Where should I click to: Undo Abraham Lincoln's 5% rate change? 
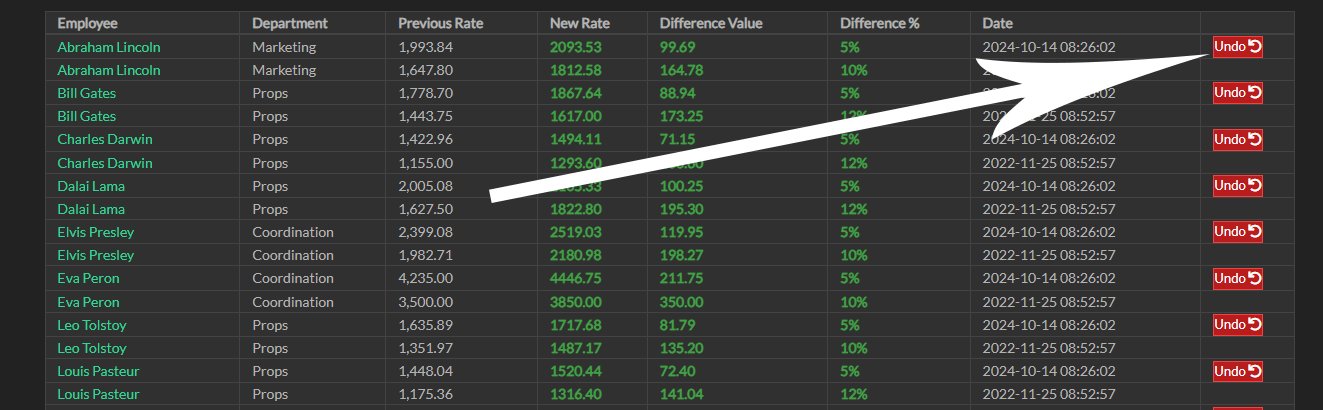click(1237, 47)
